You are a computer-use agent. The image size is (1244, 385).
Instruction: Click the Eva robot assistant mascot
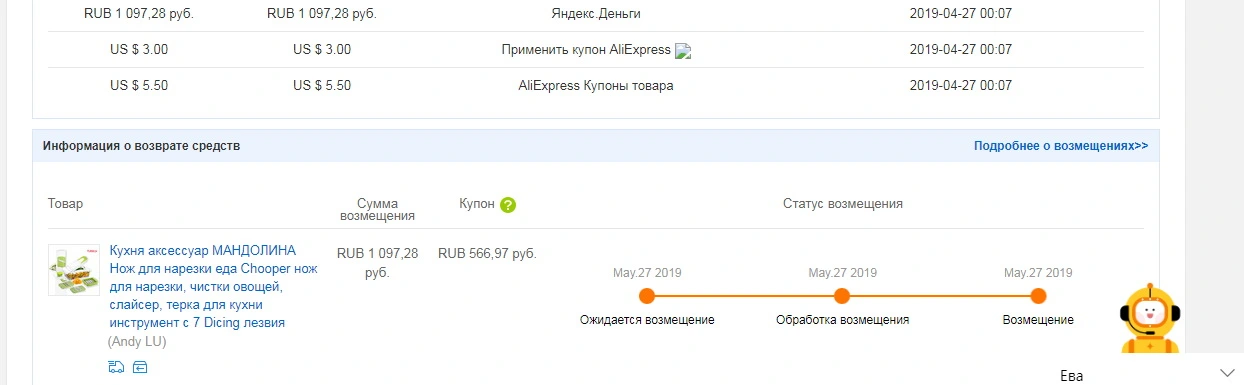1149,319
